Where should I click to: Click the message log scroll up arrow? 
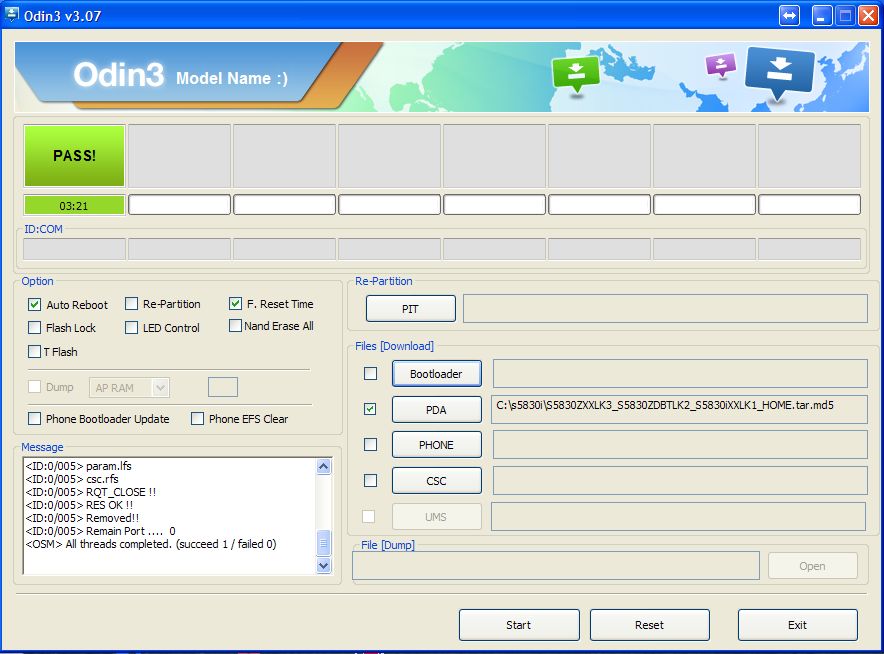tap(324, 466)
